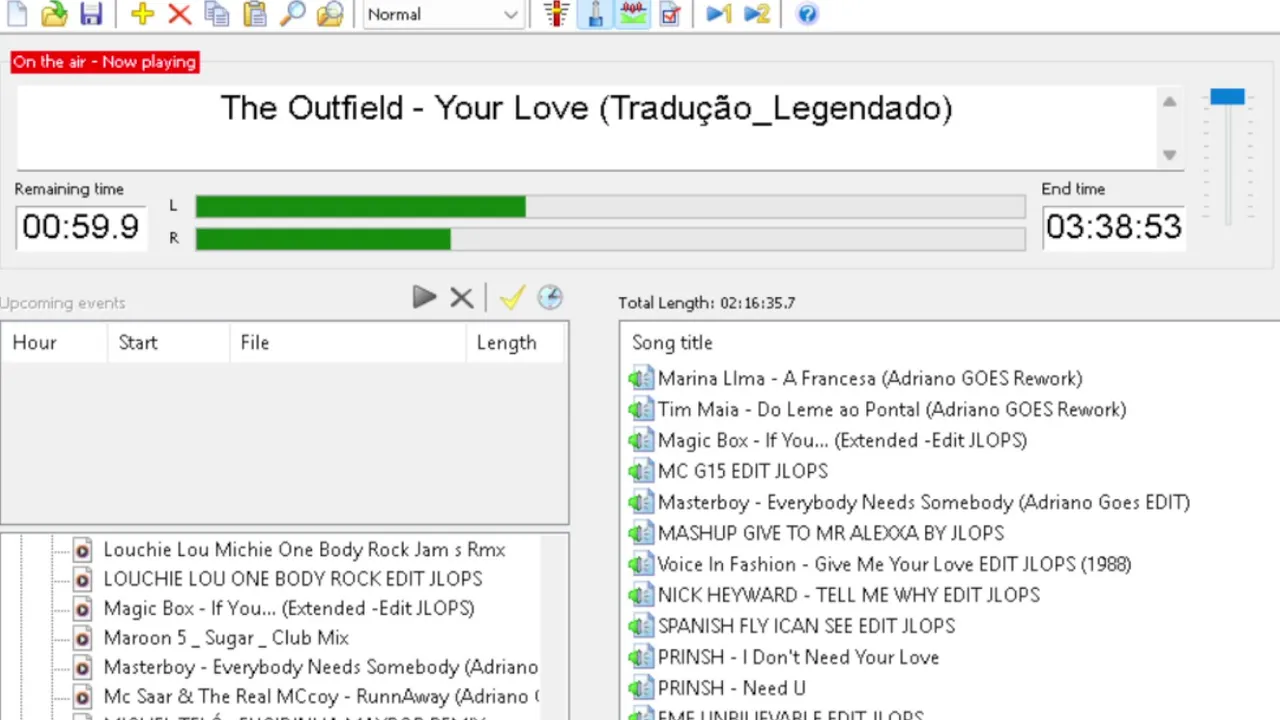Copy selected item toolbar icon

(x=217, y=13)
